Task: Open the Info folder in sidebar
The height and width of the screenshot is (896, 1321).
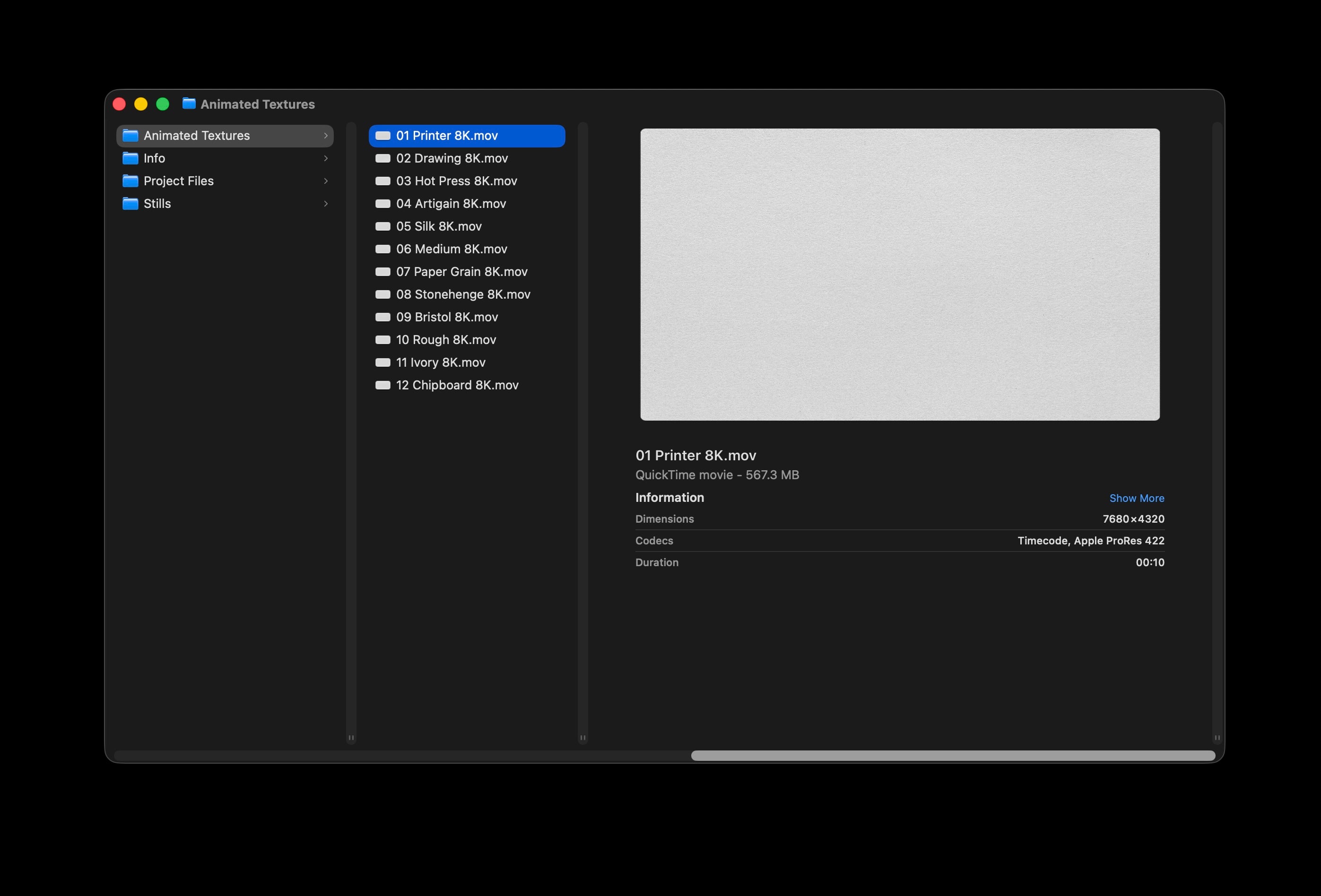Action: [154, 158]
